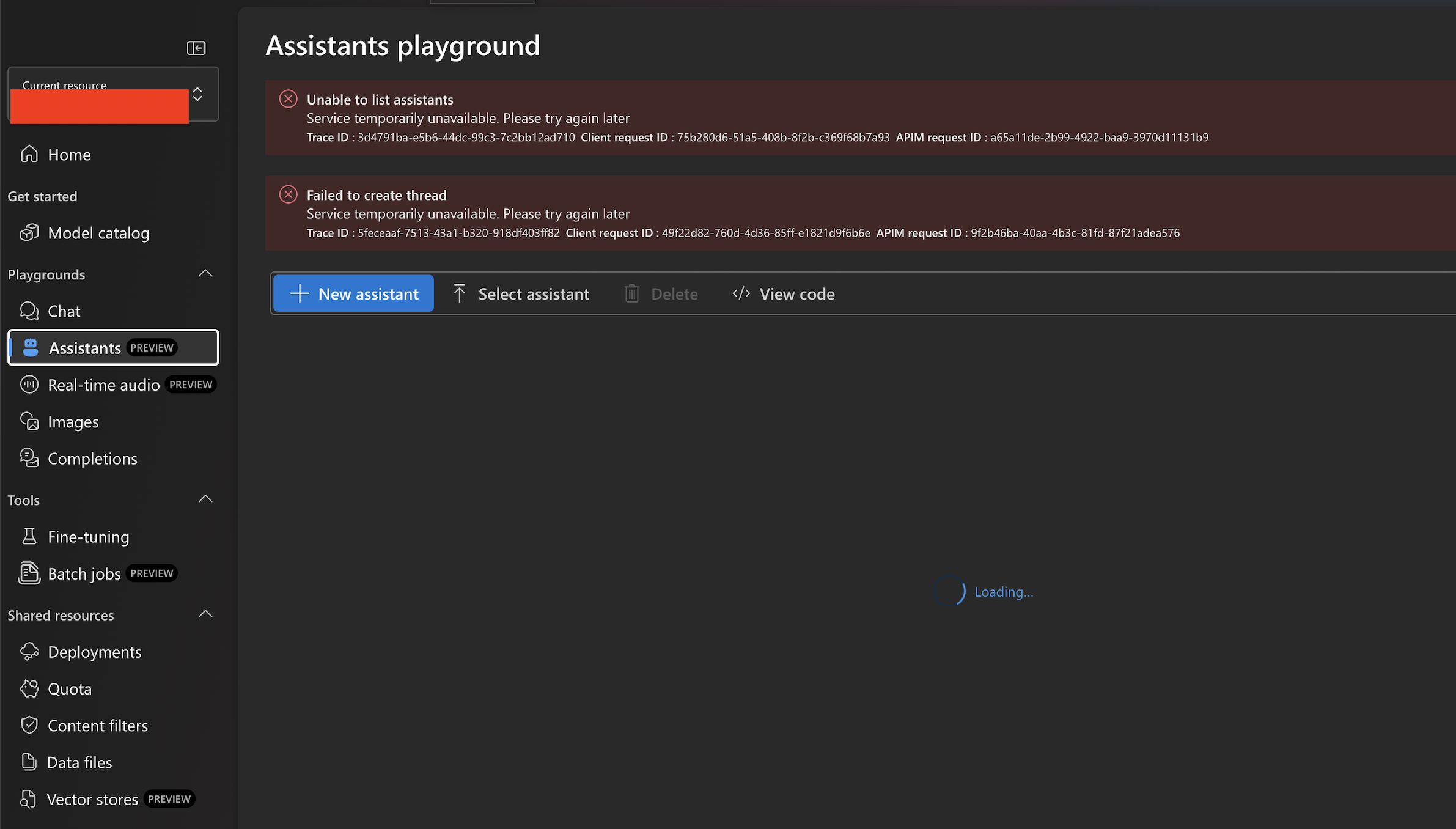
Task: Open the Images playground icon
Action: coord(29,421)
